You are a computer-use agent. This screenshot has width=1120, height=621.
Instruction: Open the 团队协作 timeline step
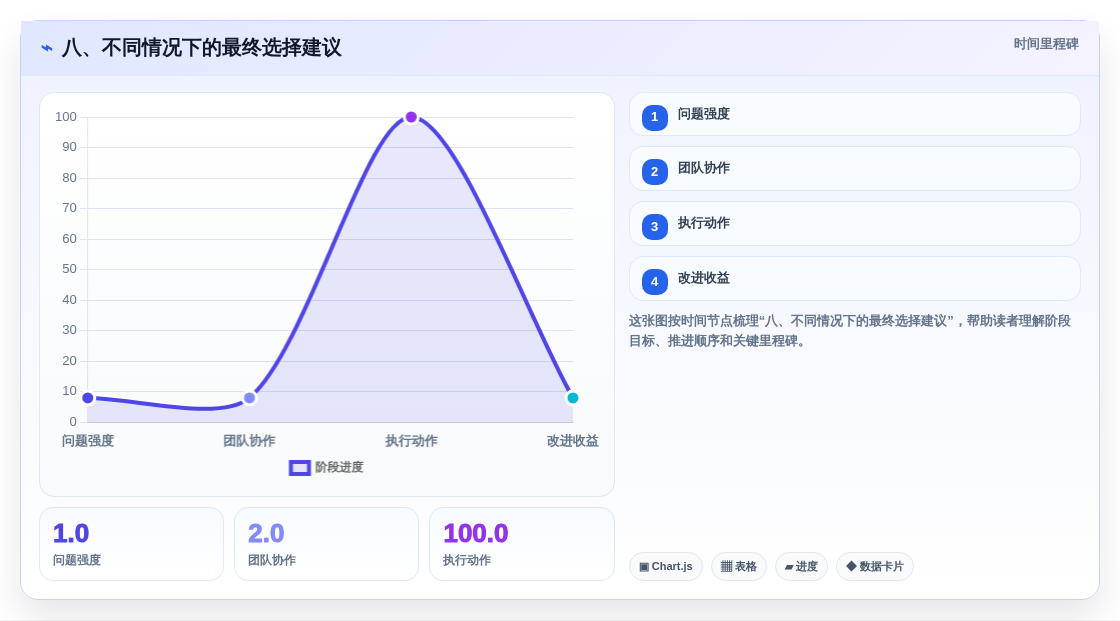(854, 169)
